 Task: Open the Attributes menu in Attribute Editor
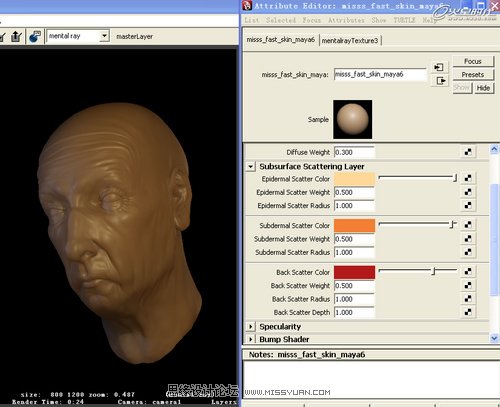coord(346,20)
